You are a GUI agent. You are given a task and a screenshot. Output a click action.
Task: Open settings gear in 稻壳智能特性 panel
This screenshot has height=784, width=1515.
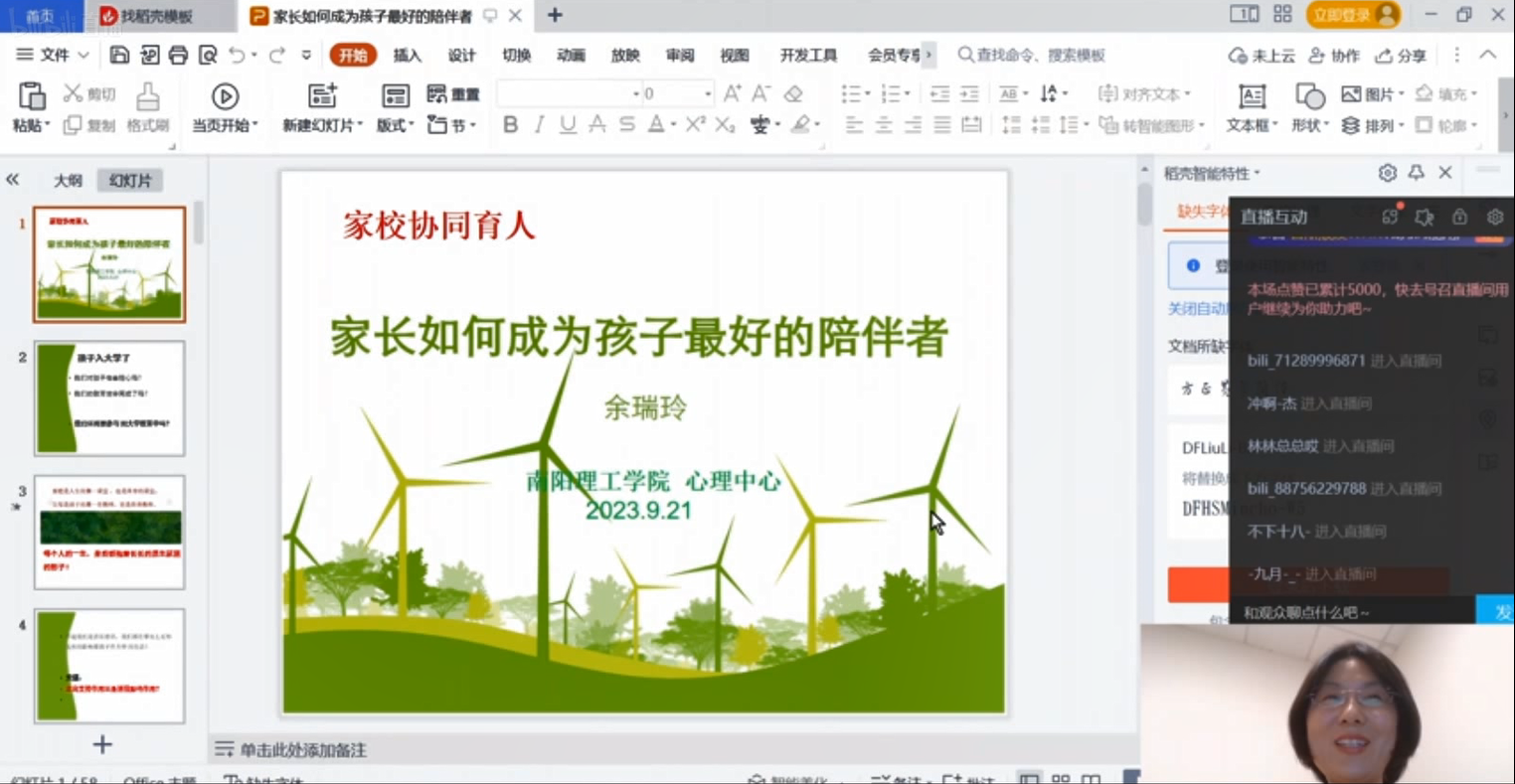(1387, 173)
